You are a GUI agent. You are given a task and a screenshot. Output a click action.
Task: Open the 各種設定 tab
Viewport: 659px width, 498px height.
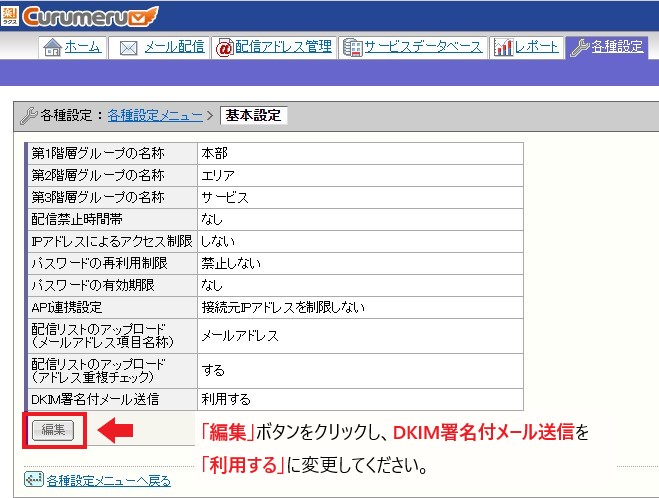click(617, 47)
